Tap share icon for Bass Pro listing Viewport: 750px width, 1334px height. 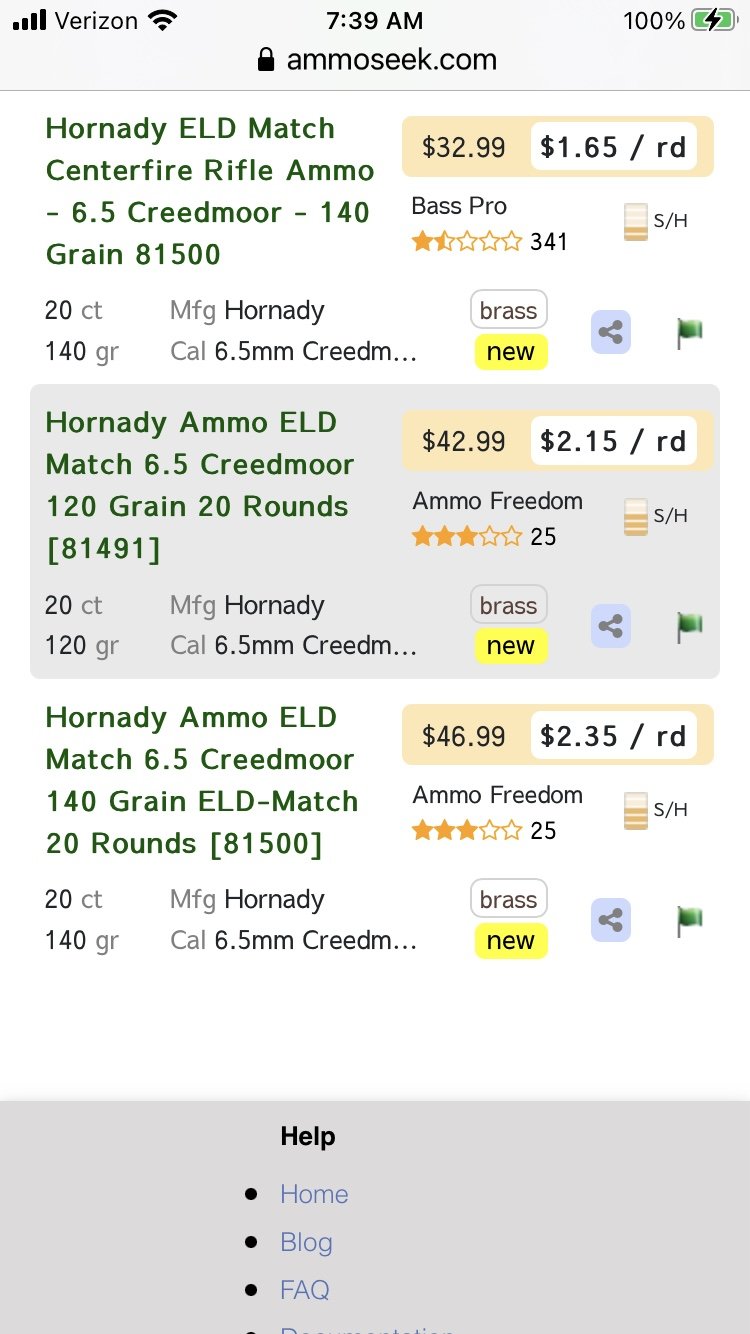click(x=610, y=333)
